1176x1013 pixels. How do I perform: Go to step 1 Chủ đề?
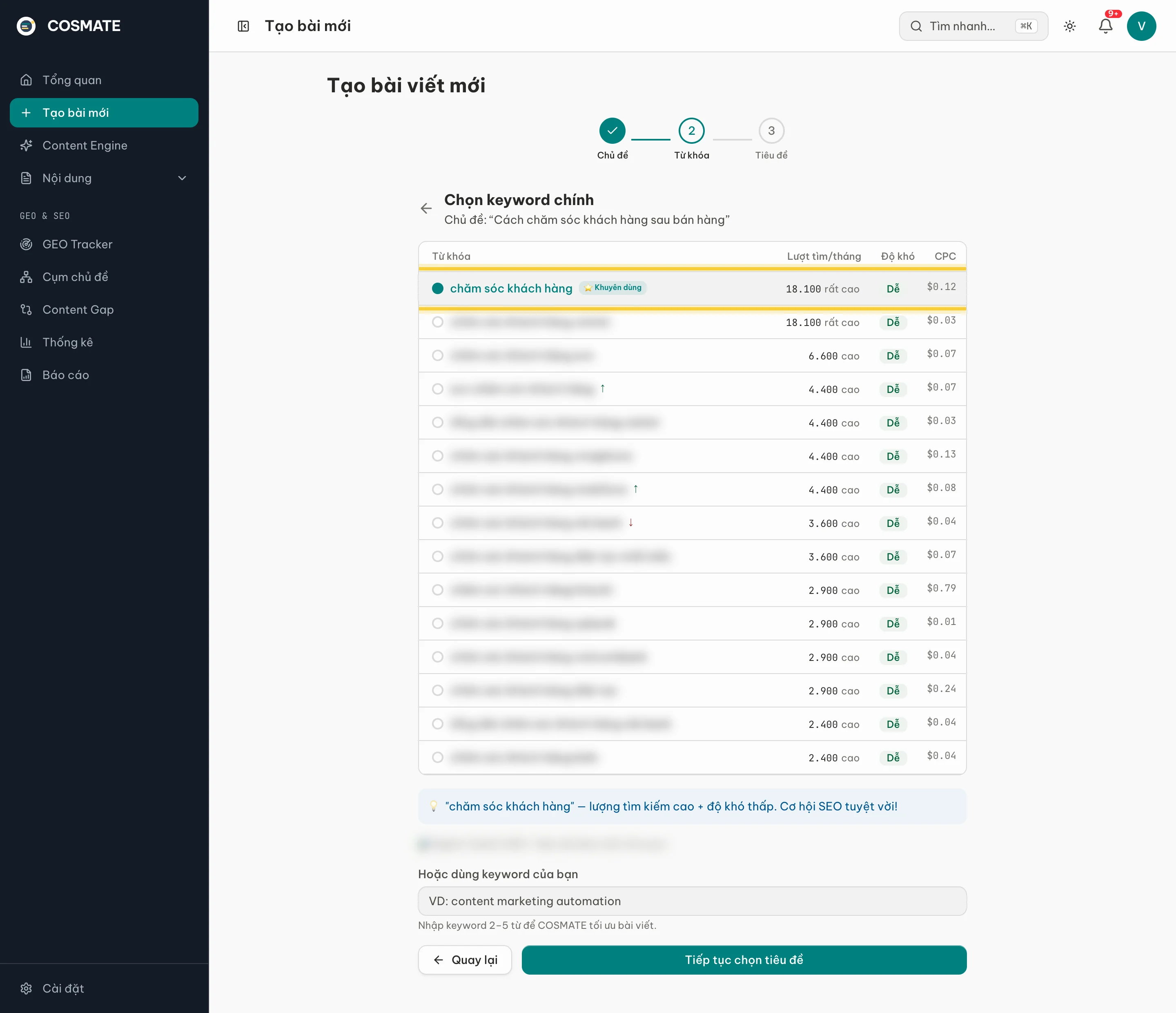pos(612,131)
